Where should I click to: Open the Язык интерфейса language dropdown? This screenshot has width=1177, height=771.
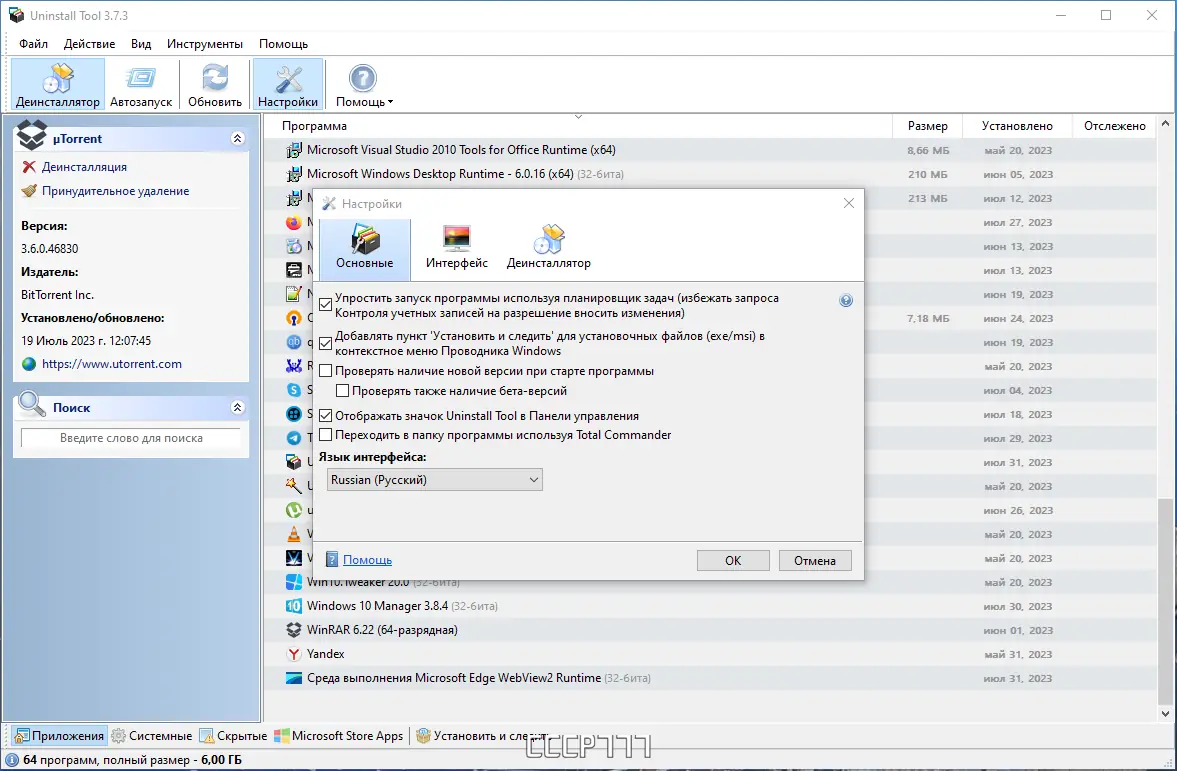[435, 480]
